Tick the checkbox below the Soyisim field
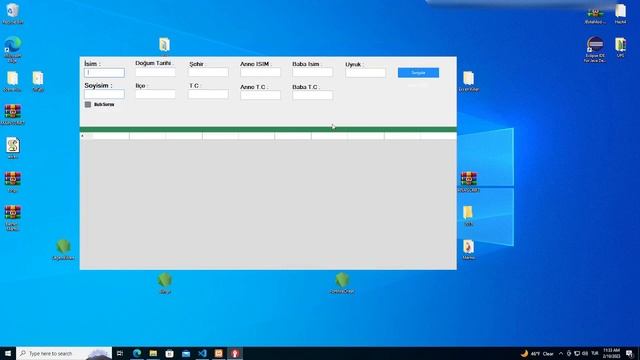Screen dimensions: 640x360 88,104
